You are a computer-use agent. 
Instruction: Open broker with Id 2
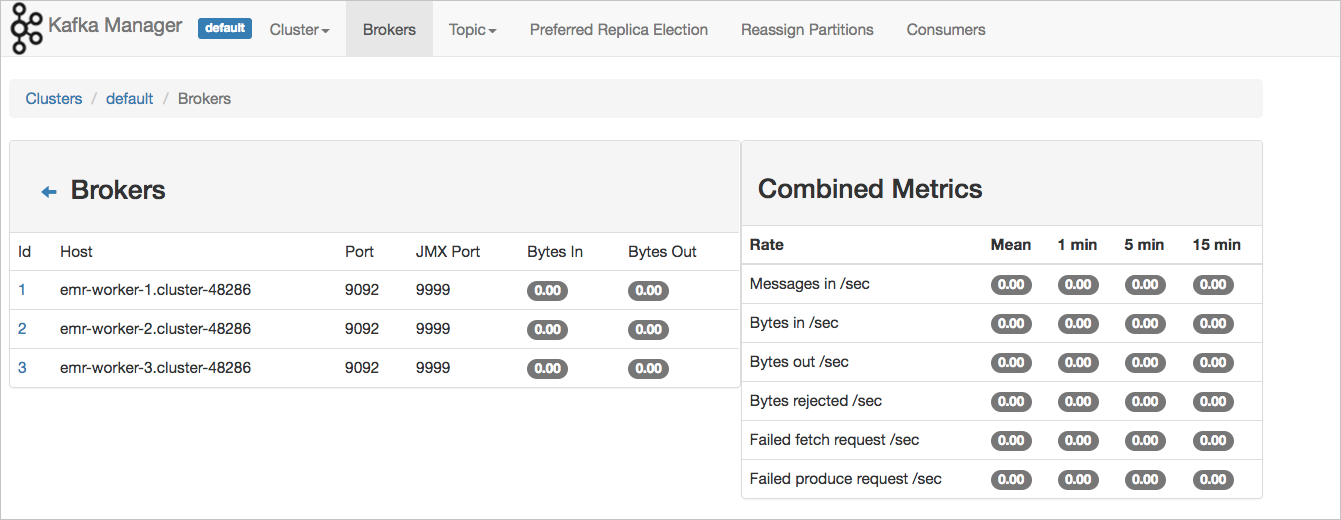(22, 329)
